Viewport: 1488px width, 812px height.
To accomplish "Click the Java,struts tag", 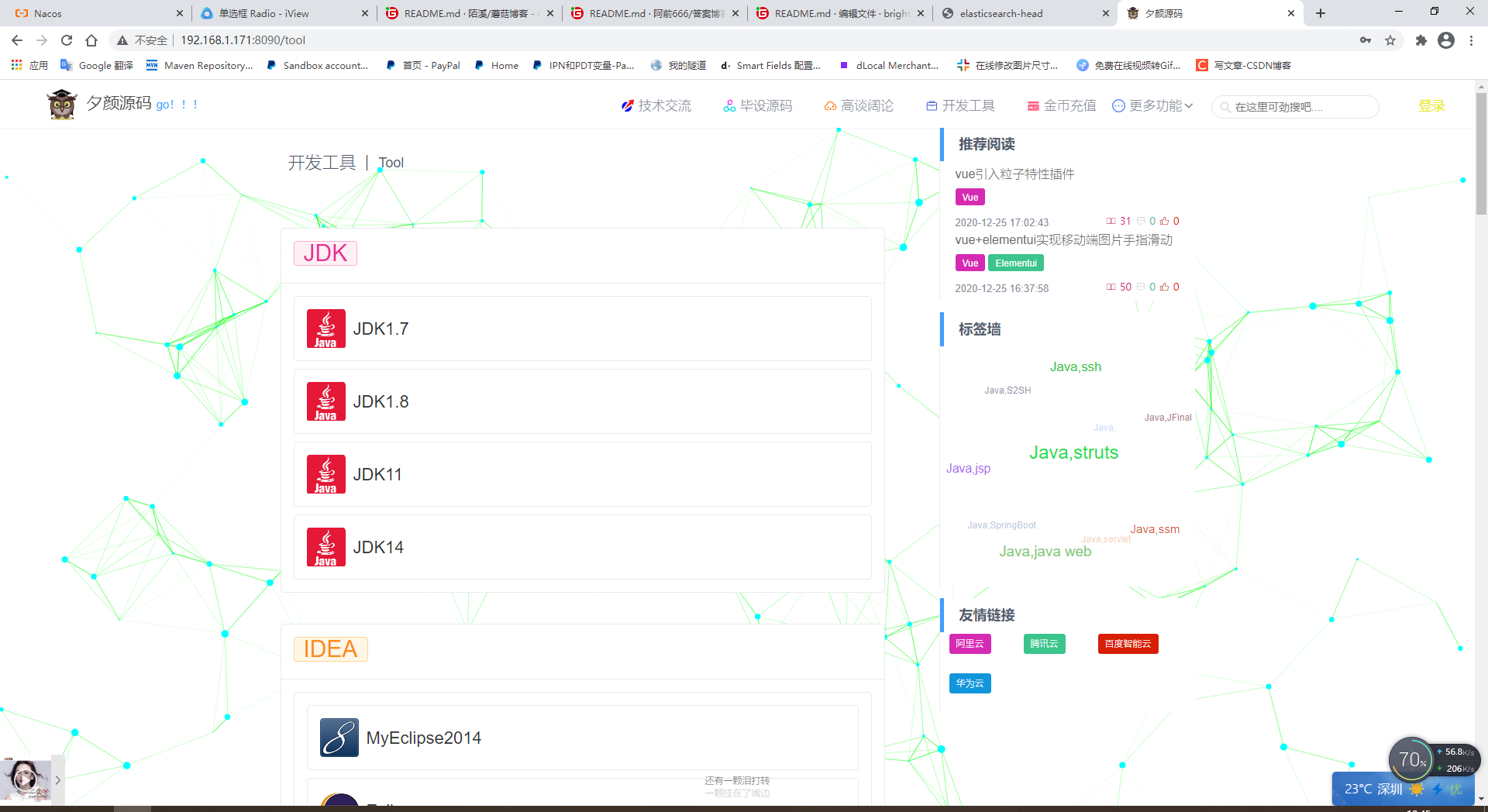I will click(x=1073, y=452).
